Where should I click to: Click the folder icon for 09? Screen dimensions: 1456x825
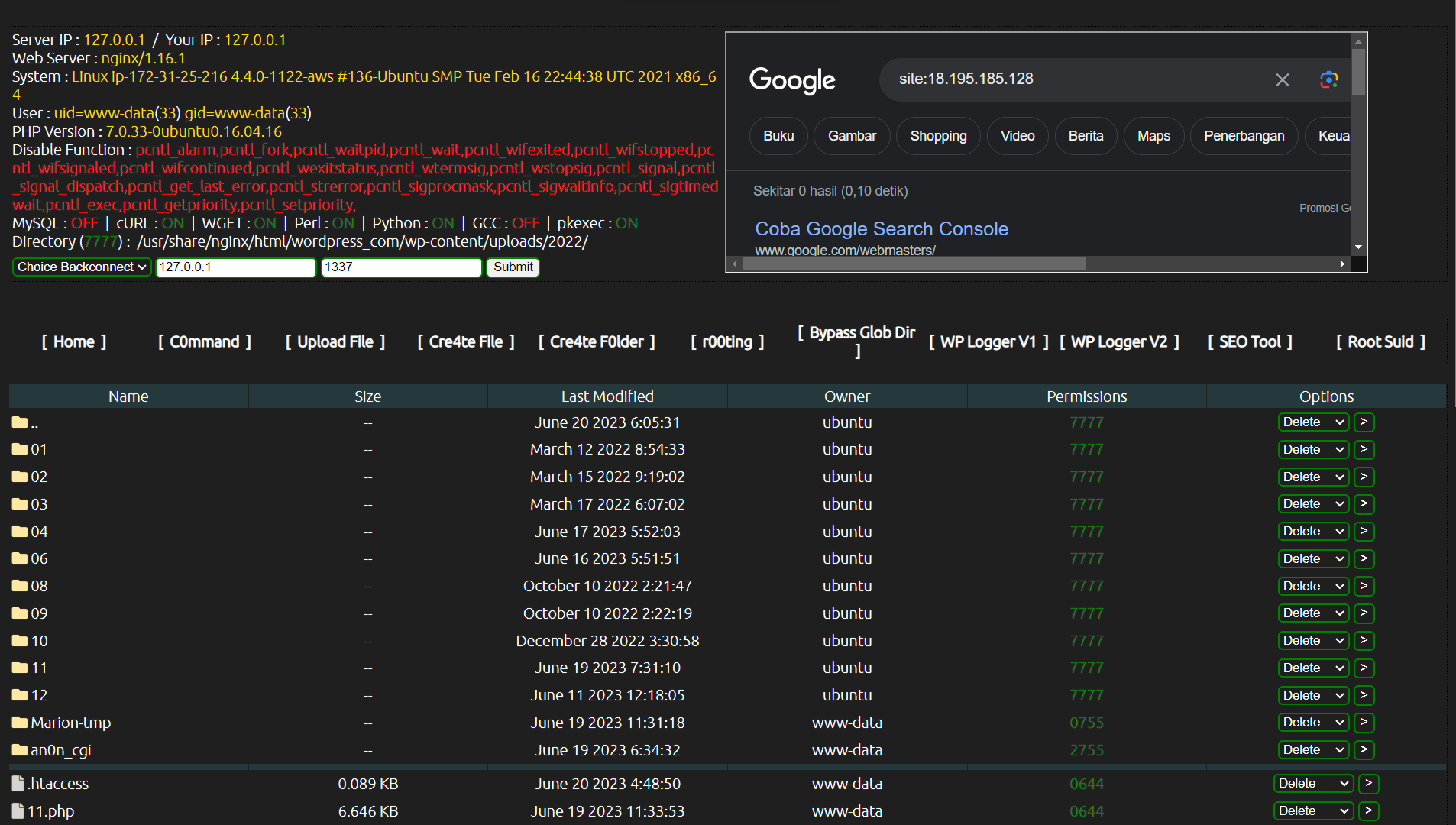pos(20,613)
